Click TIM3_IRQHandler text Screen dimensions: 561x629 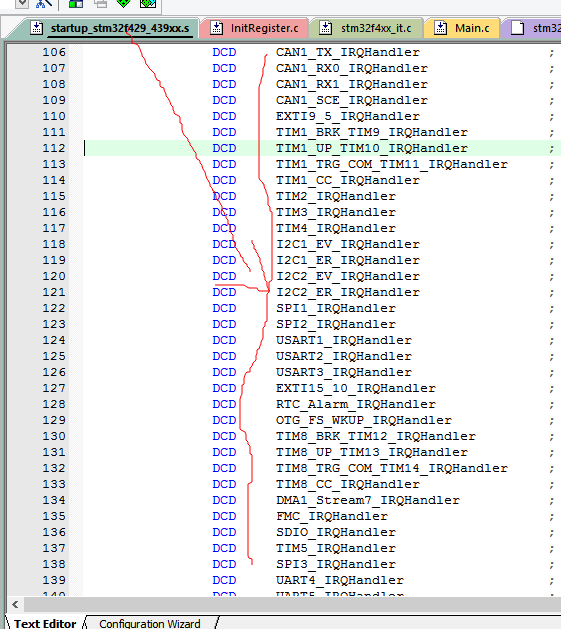click(335, 213)
